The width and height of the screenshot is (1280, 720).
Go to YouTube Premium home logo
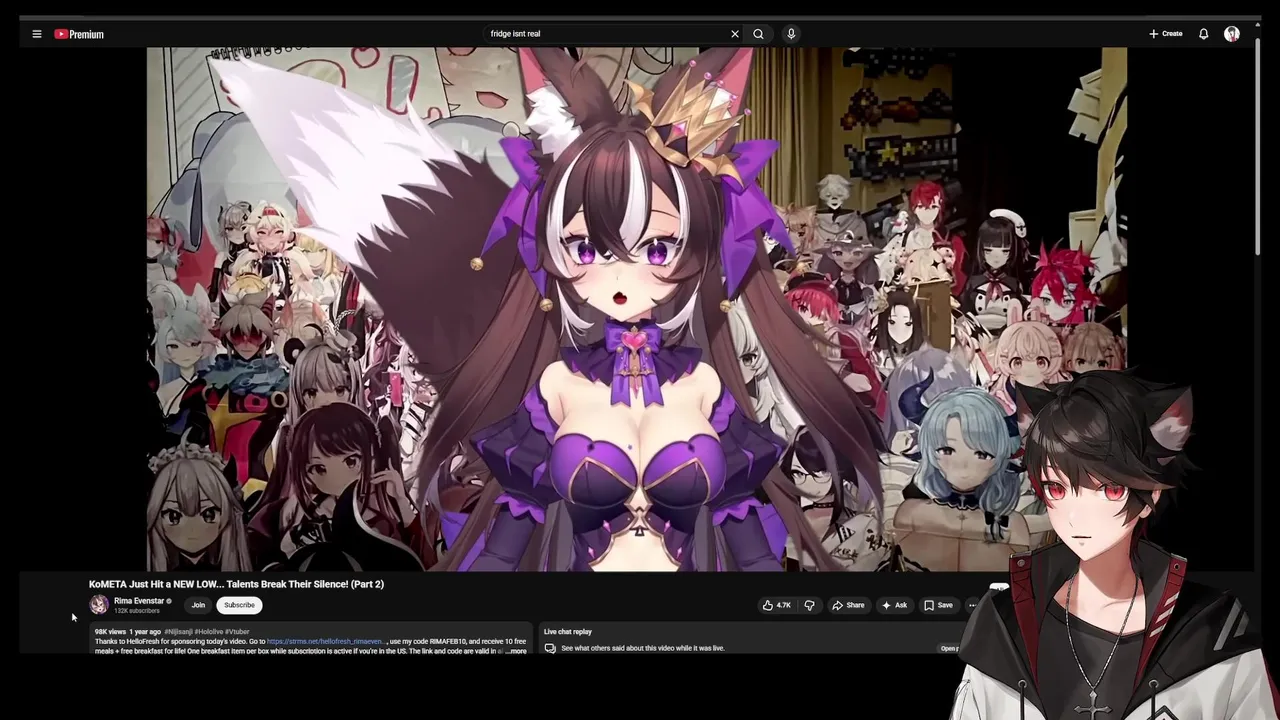pyautogui.click(x=79, y=34)
